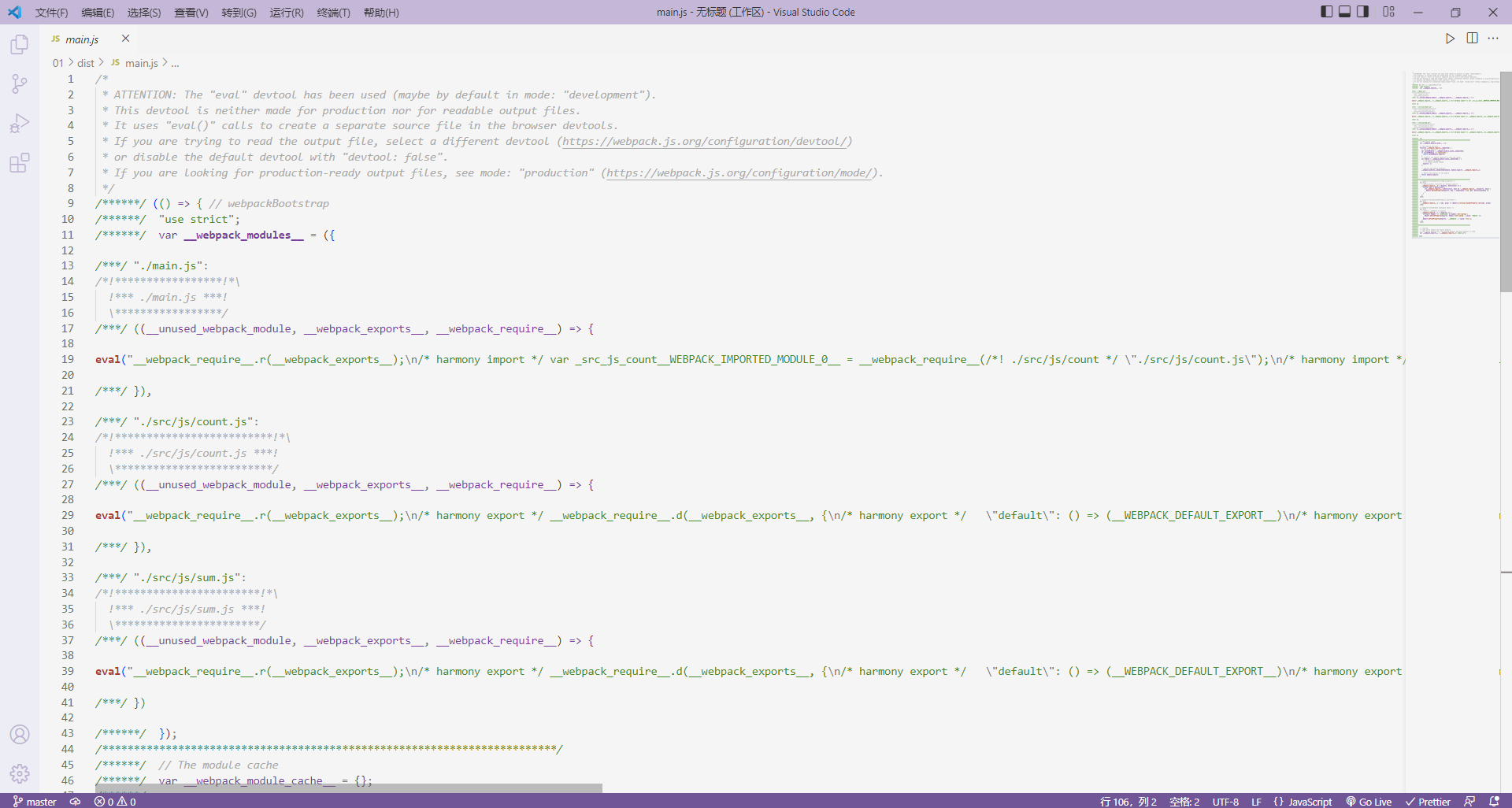
Task: Open the webpack configuration/mode link
Action: click(739, 173)
